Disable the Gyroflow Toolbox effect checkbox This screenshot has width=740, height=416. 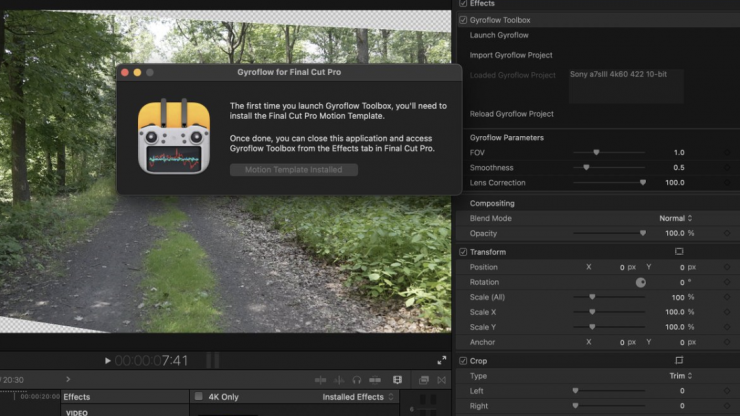point(463,20)
